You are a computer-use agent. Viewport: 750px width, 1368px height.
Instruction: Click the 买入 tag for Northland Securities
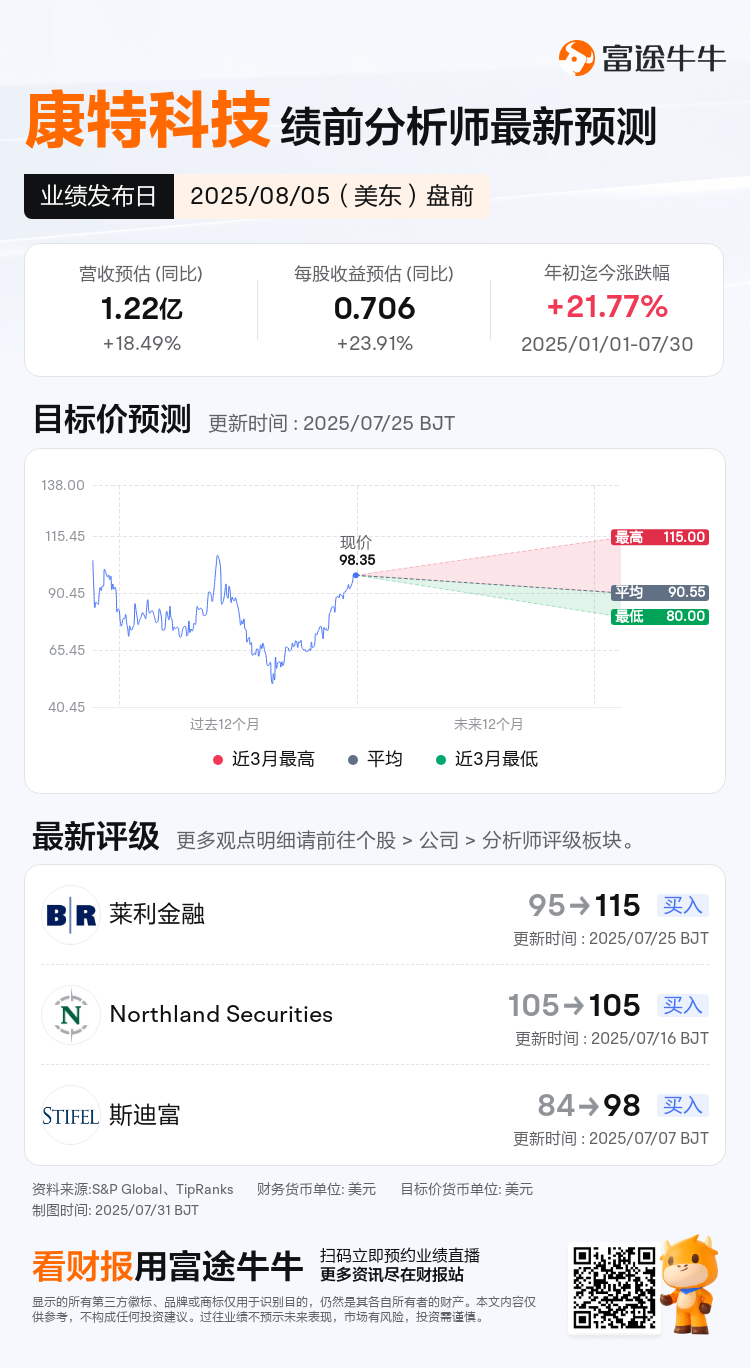683,1005
